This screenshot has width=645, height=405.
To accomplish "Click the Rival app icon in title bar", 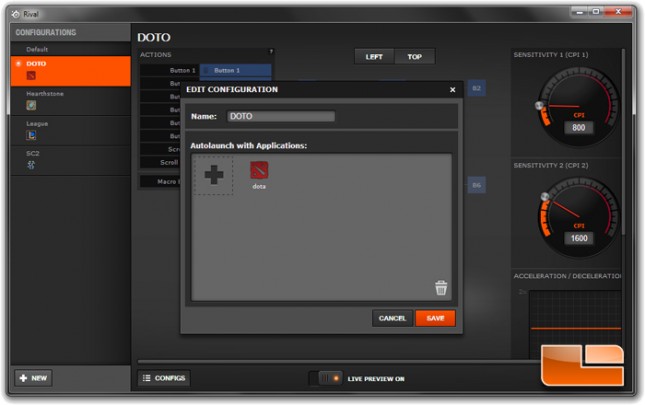I will pos(16,14).
